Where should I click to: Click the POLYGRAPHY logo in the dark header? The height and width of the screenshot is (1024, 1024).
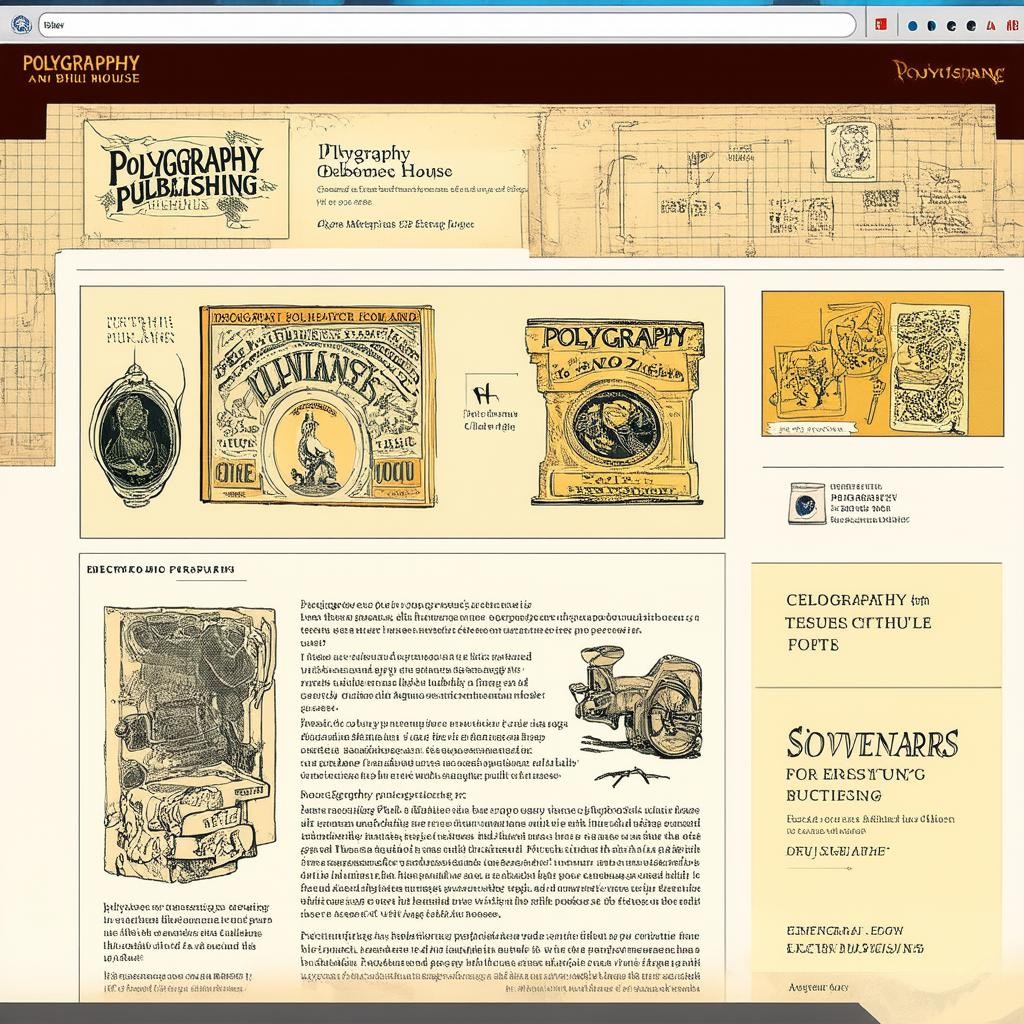click(x=80, y=69)
